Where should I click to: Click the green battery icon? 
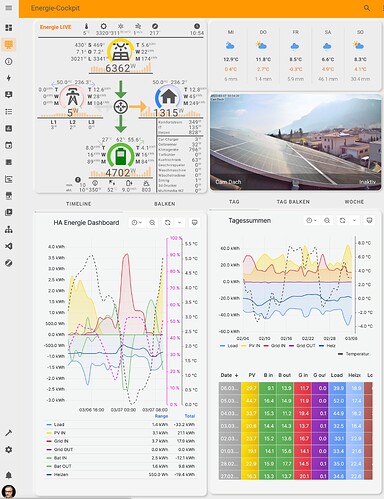[x=121, y=156]
